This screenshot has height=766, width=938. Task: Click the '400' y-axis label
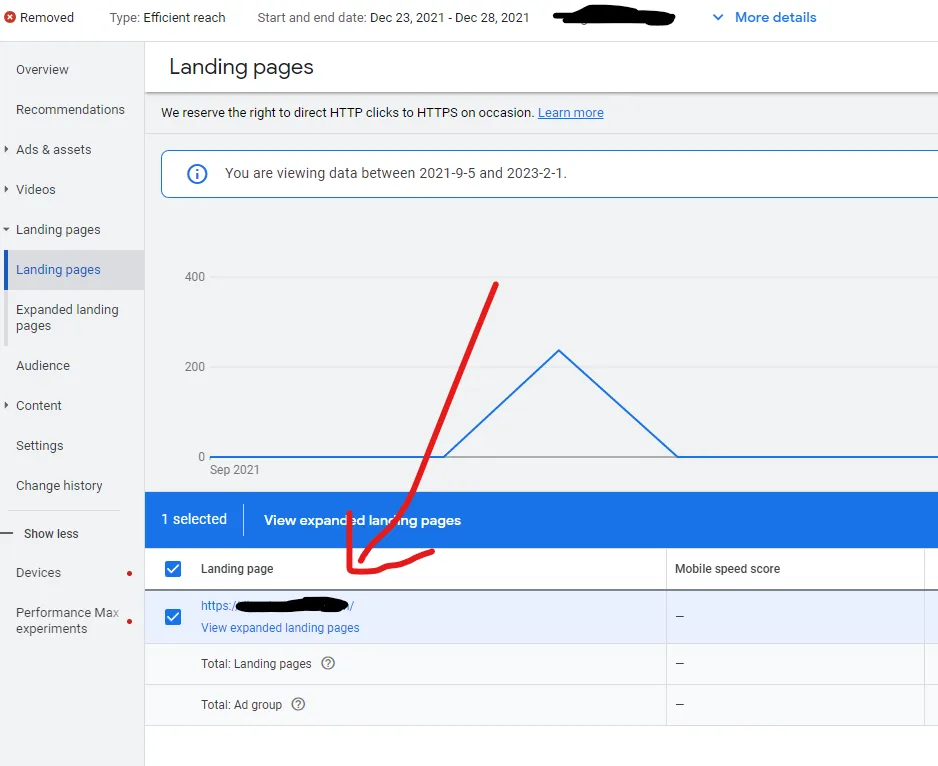pos(194,277)
